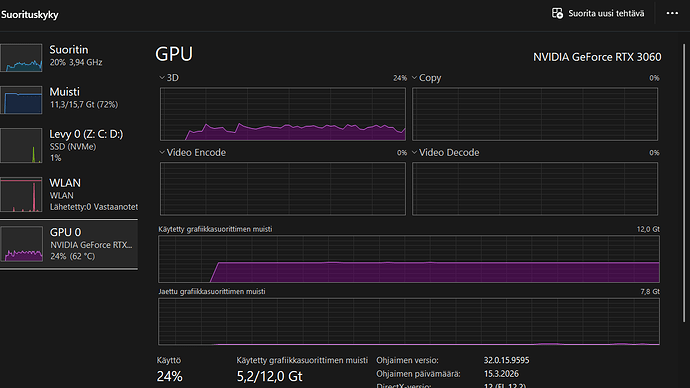Screen dimensions: 690x388
Task: Click the Copy usage graph
Action: tap(535, 114)
